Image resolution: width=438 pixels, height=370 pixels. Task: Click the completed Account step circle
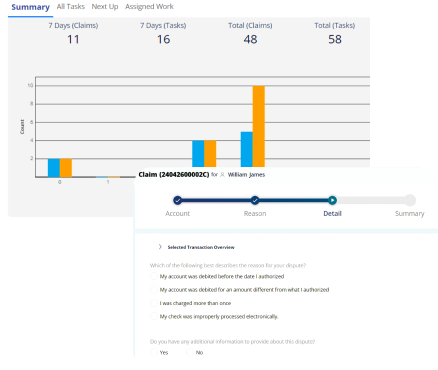pos(178,200)
